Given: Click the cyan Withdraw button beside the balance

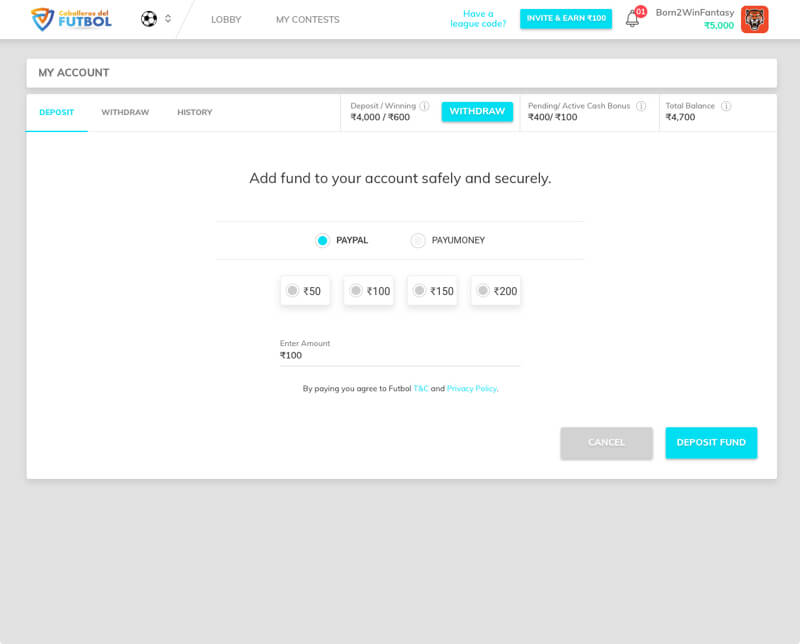Looking at the screenshot, I should pos(477,111).
